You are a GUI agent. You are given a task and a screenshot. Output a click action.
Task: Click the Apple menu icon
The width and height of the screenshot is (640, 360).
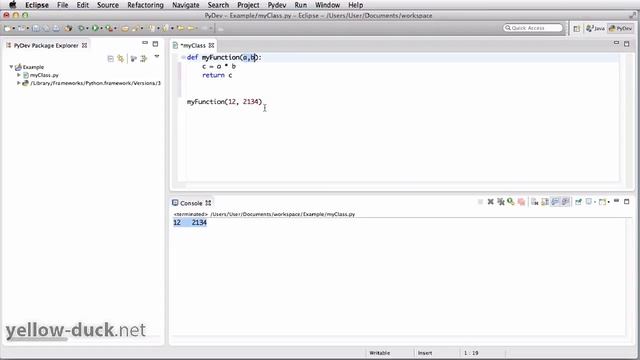[12, 5]
